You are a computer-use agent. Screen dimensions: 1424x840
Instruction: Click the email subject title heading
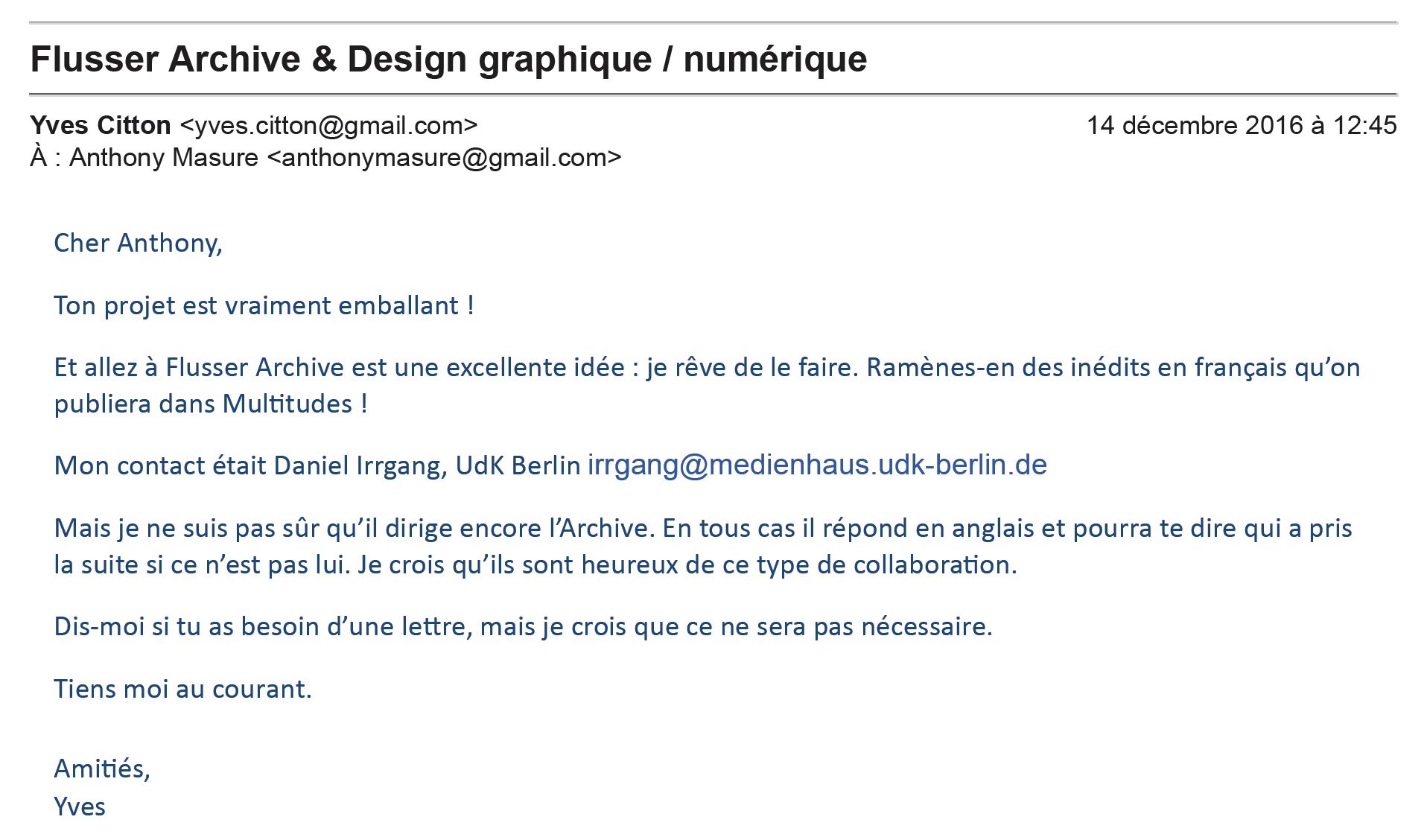pos(448,60)
